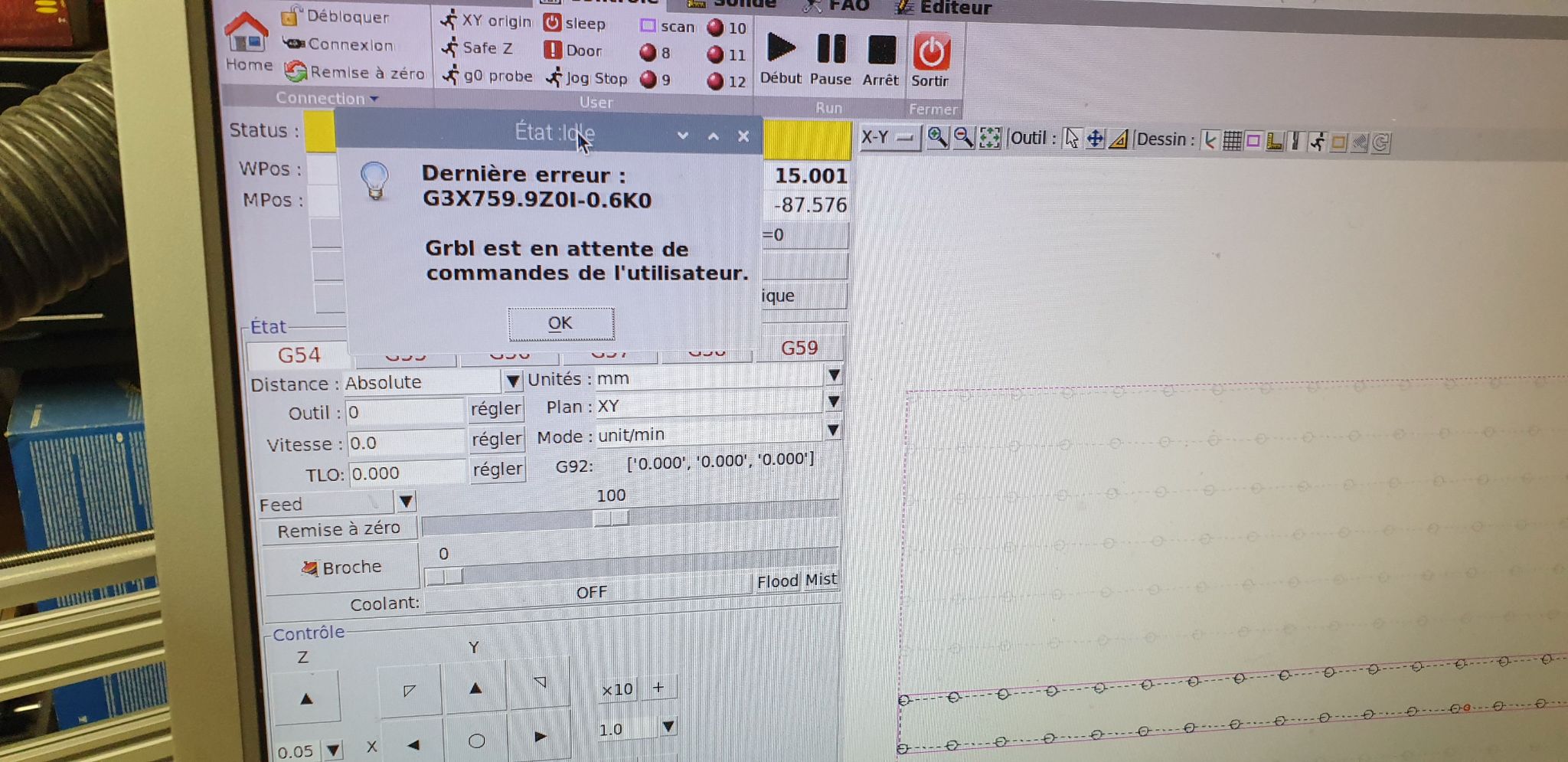
Task: Click the scan user button
Action: (x=668, y=26)
